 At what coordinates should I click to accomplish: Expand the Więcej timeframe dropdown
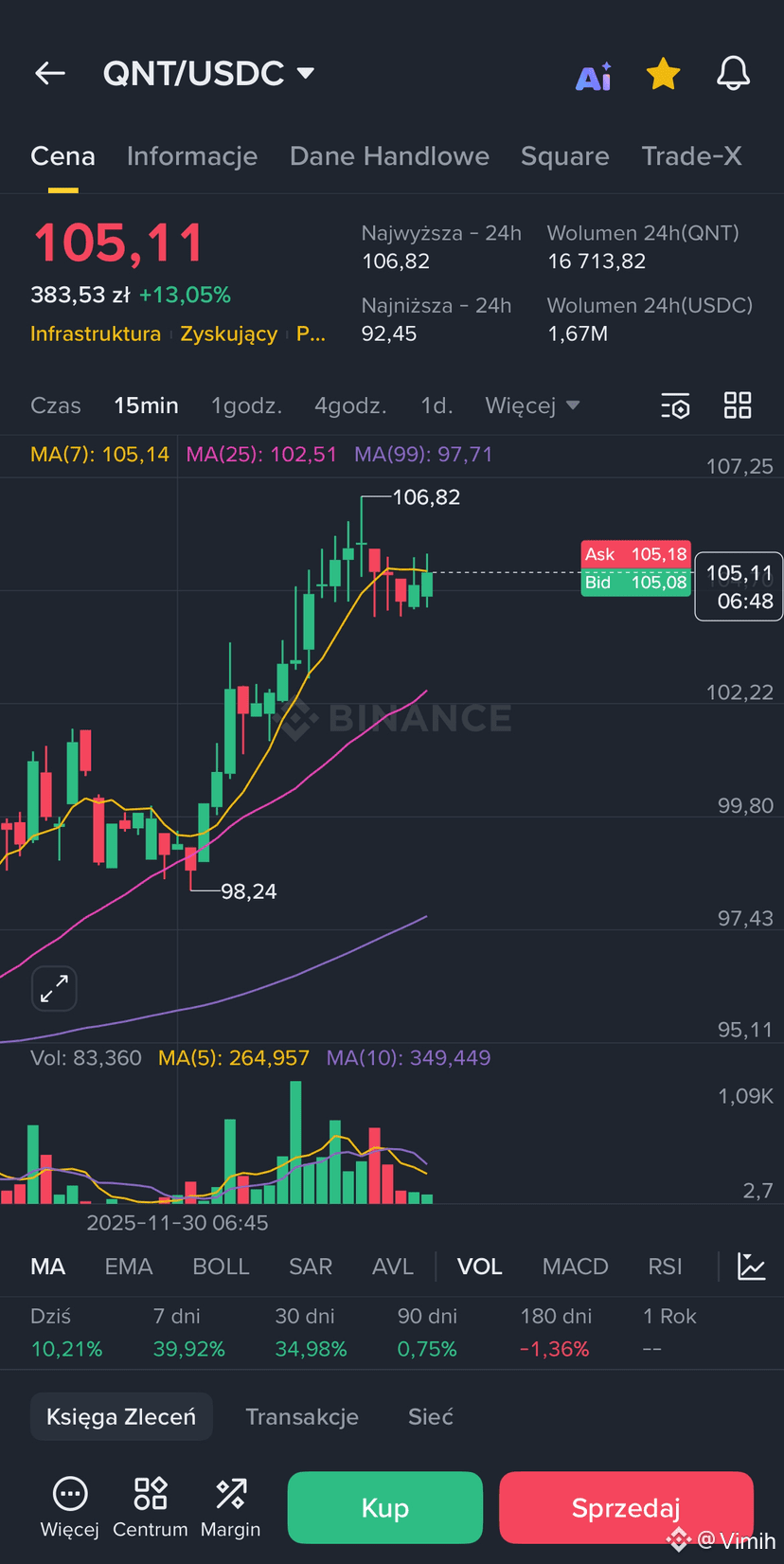point(532,405)
